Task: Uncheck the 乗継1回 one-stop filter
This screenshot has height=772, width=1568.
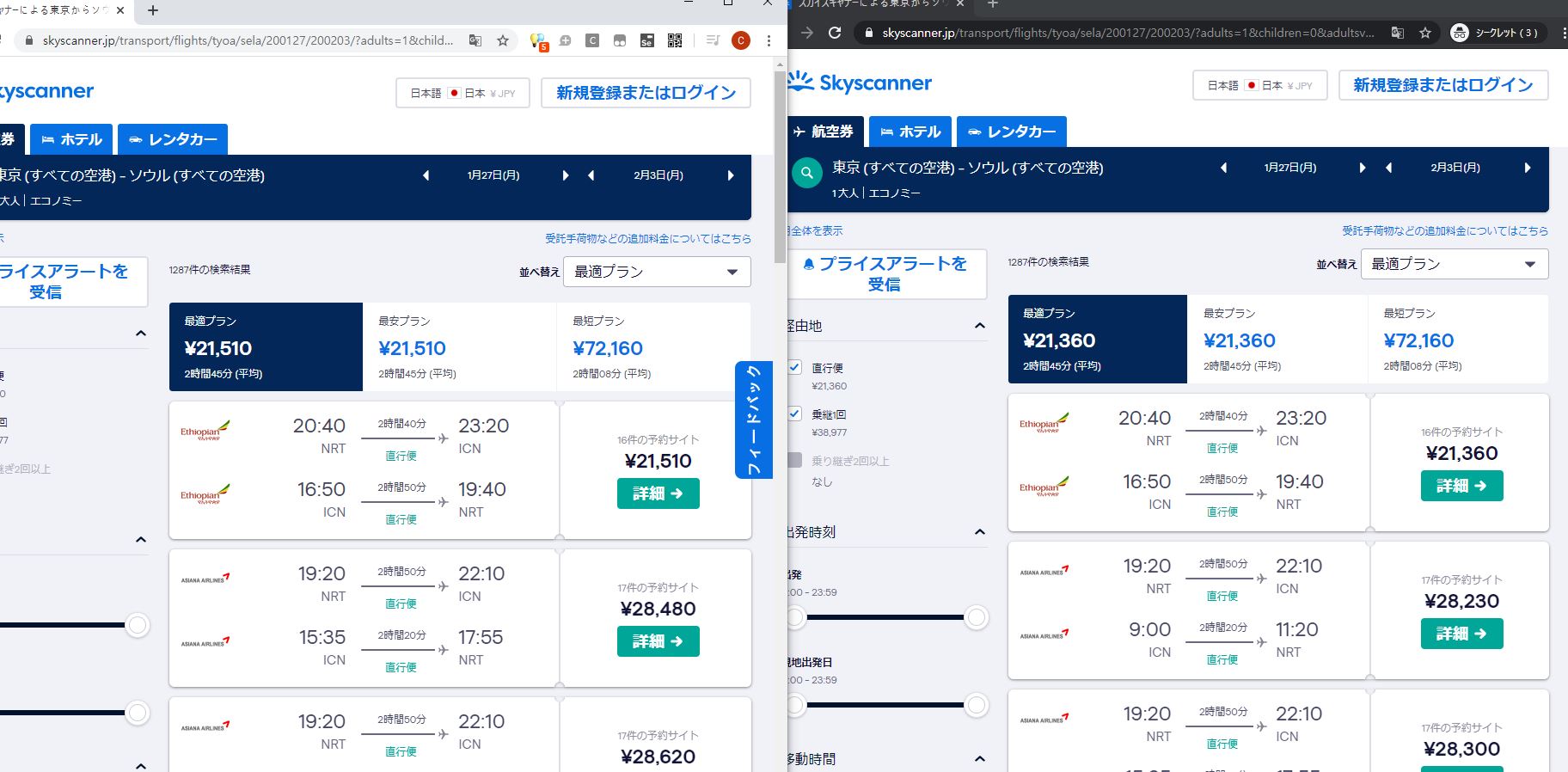Action: pyautogui.click(x=795, y=414)
